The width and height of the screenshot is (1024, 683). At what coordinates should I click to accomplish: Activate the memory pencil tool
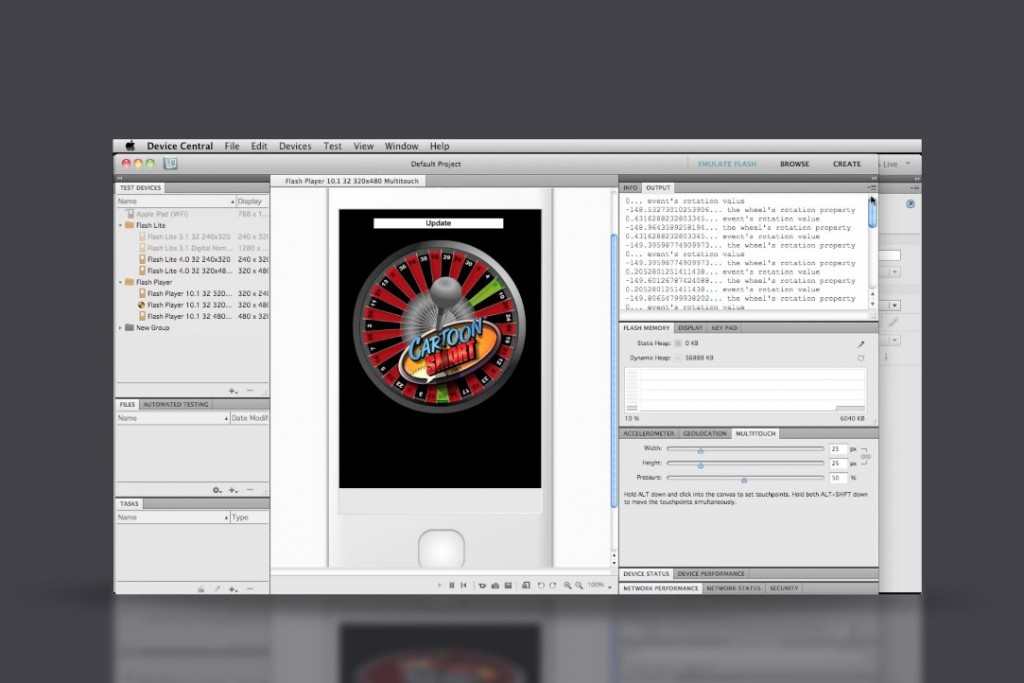pos(861,344)
